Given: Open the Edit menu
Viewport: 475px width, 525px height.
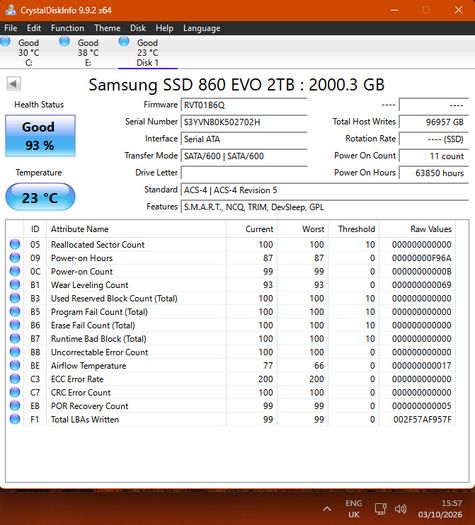Looking at the screenshot, I should (x=34, y=28).
